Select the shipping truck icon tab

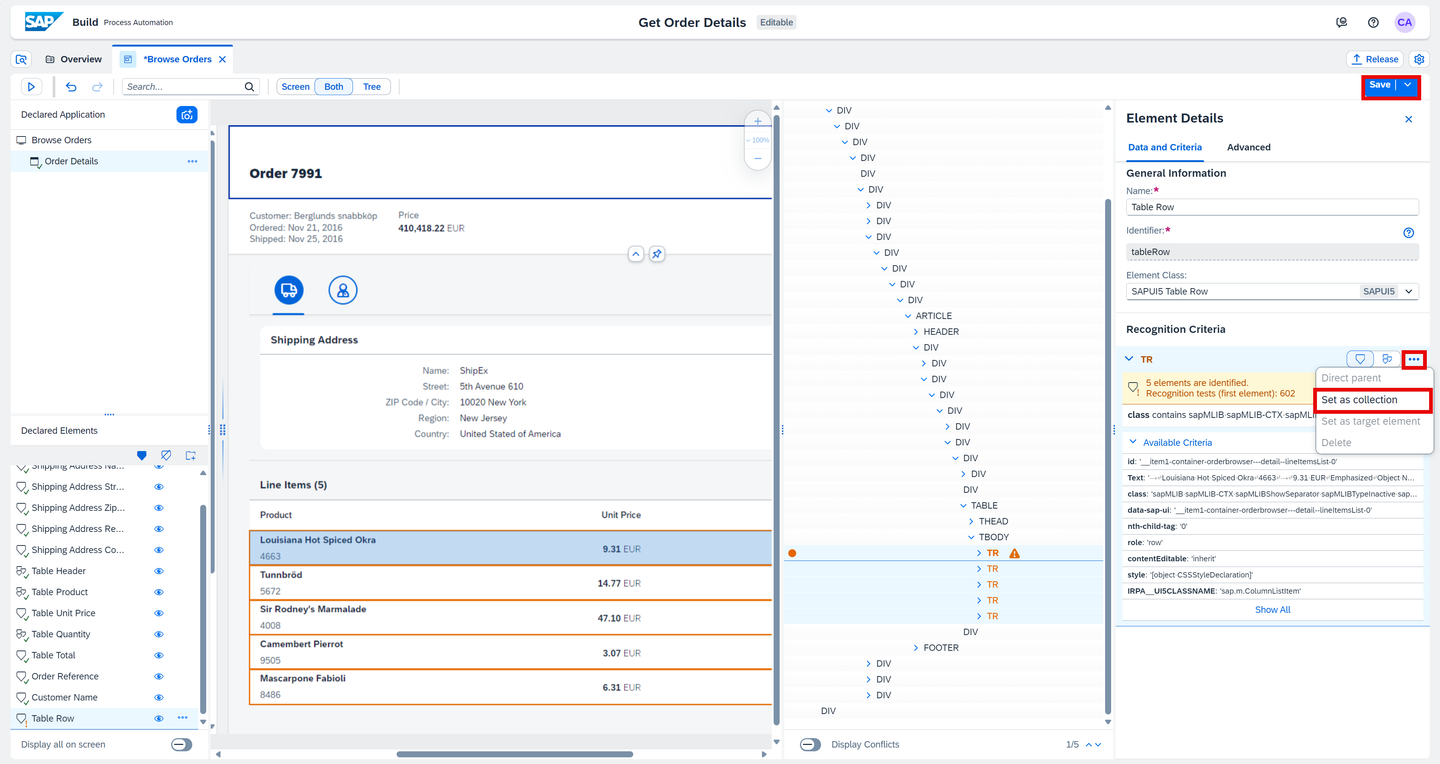(289, 290)
